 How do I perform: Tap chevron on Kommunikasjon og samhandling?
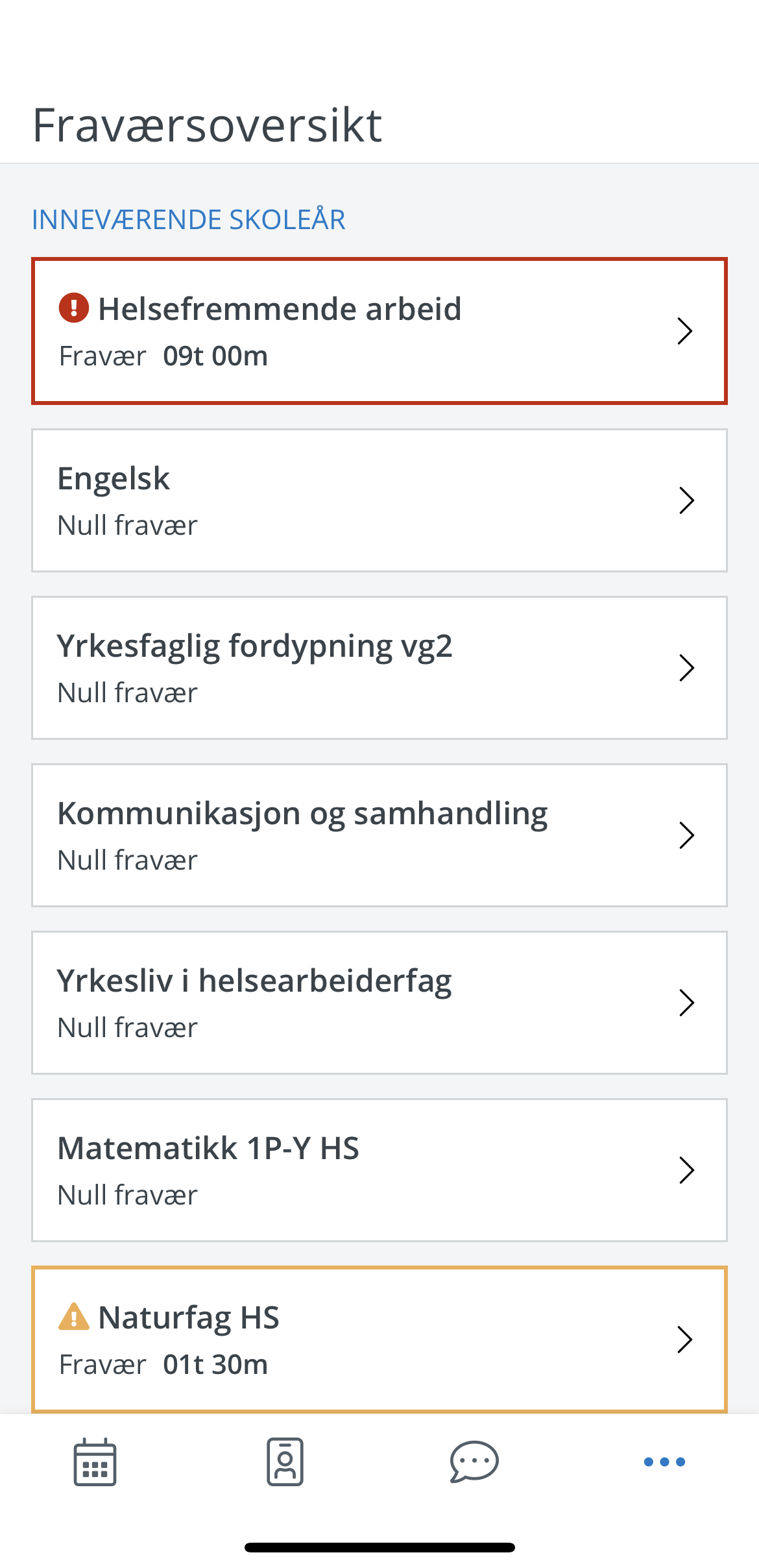tap(686, 835)
